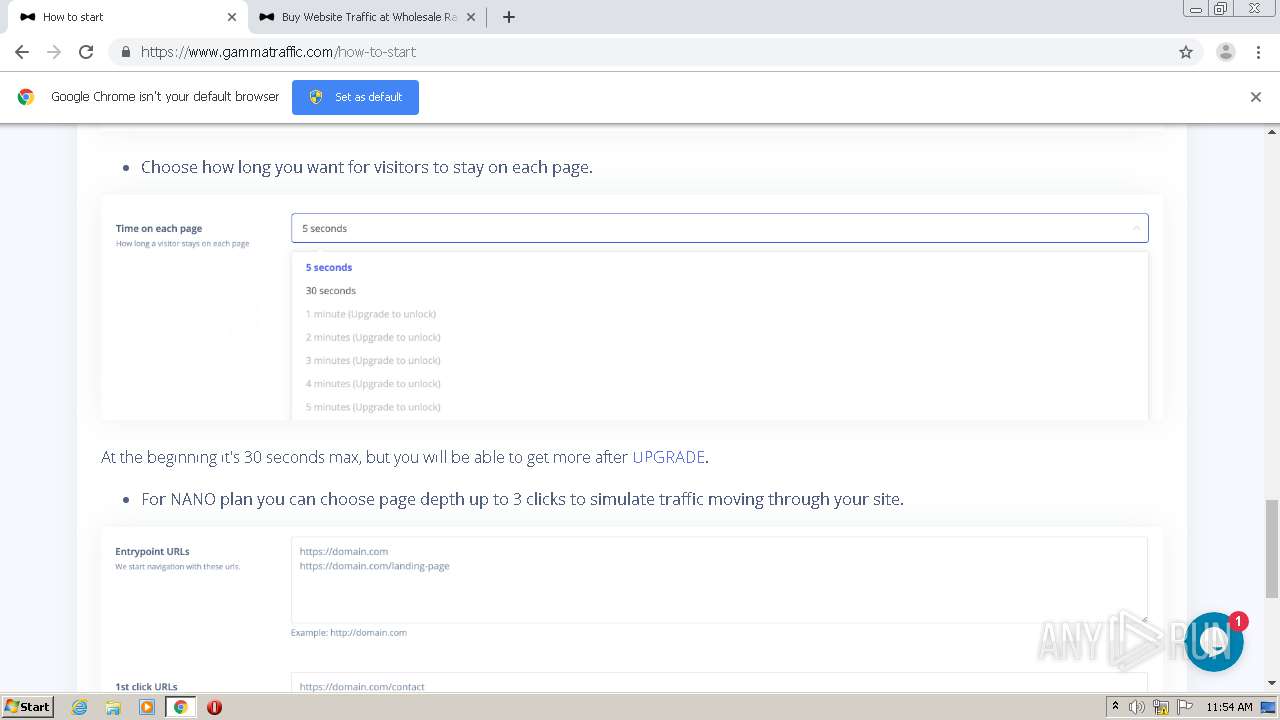Choose '4 minutes (Upgrade to unlock)' option
This screenshot has width=1280, height=720.
point(373,384)
